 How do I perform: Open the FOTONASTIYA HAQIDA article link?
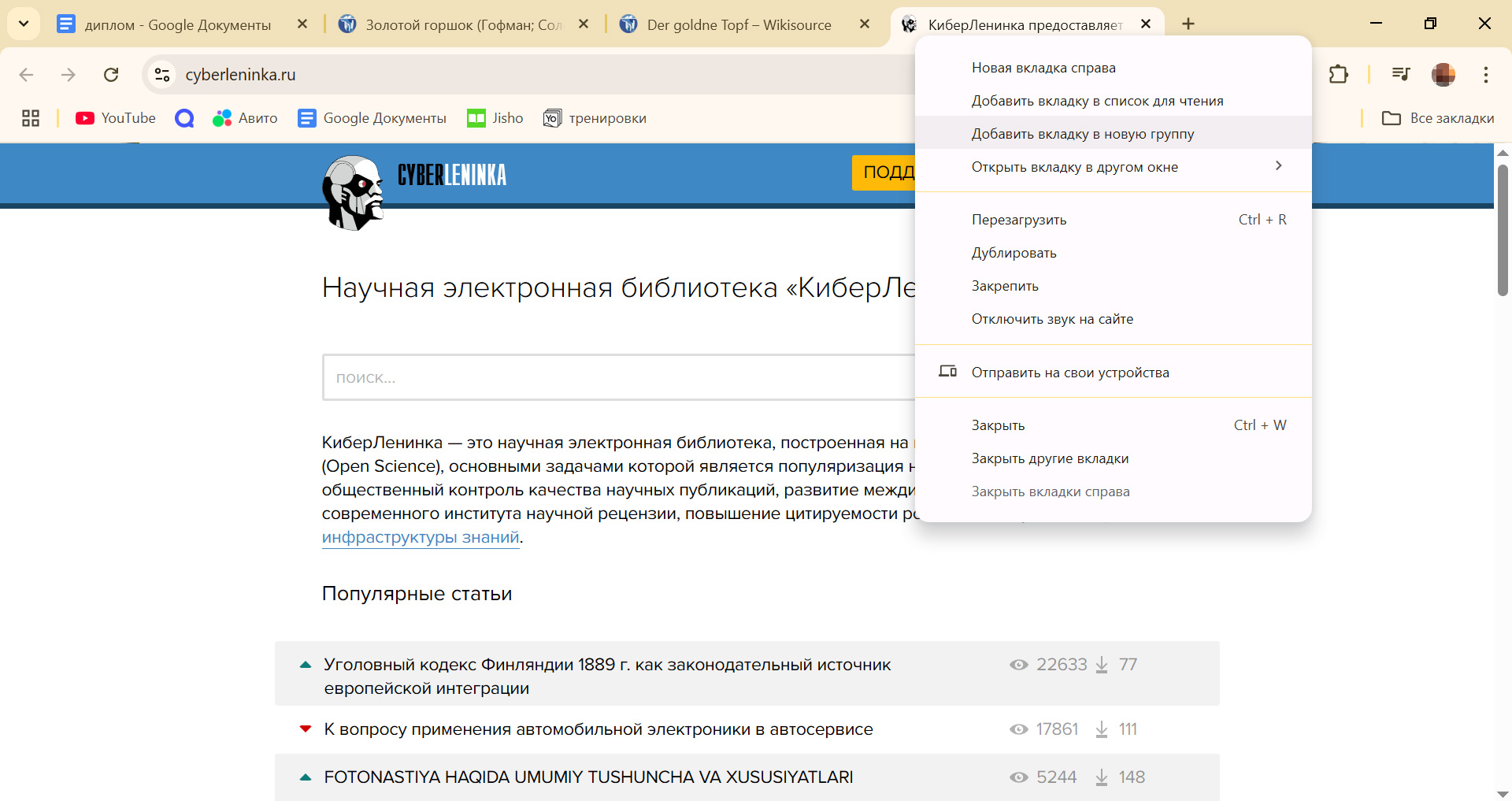pyautogui.click(x=588, y=777)
